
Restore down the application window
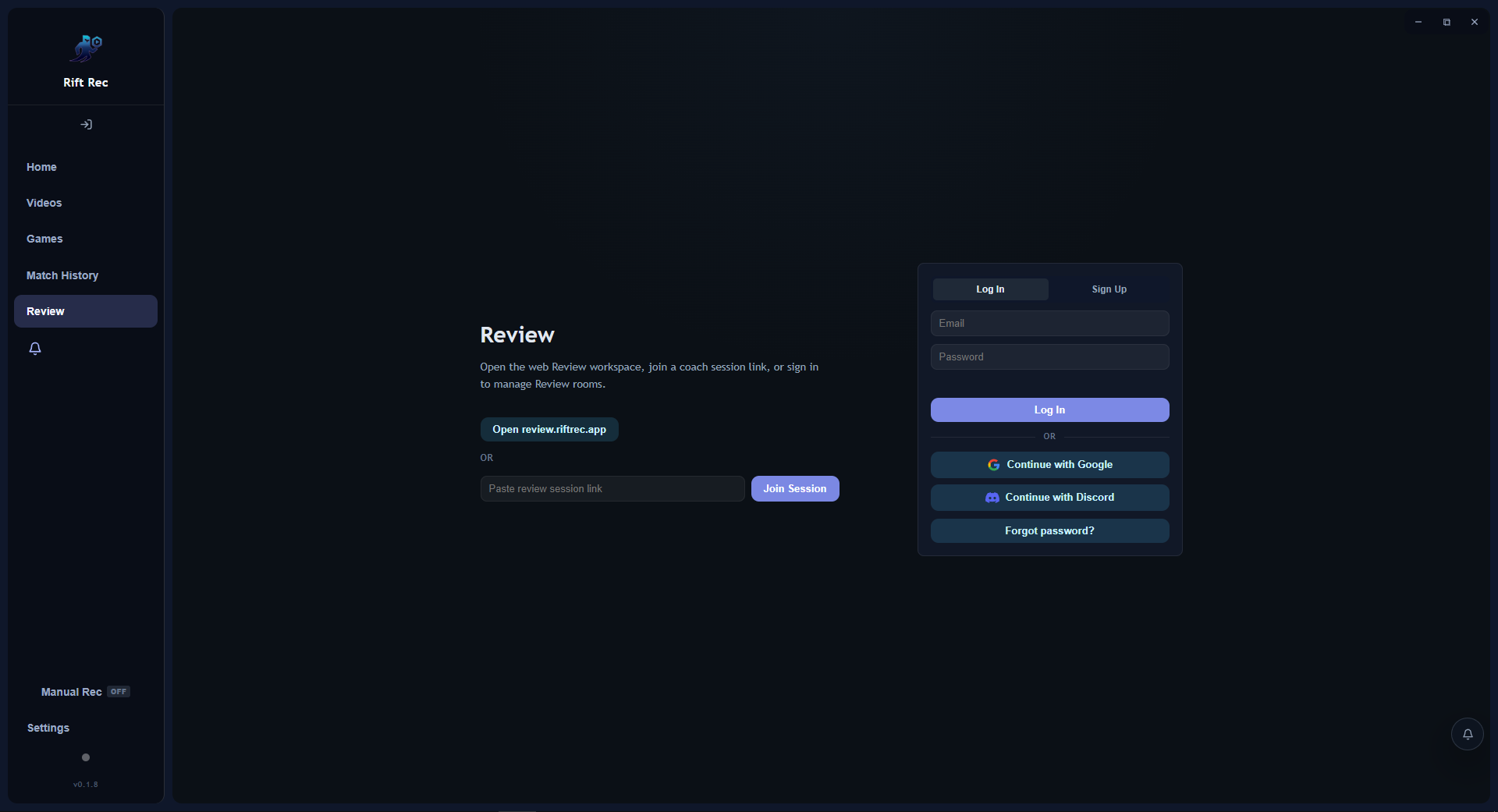(x=1447, y=23)
